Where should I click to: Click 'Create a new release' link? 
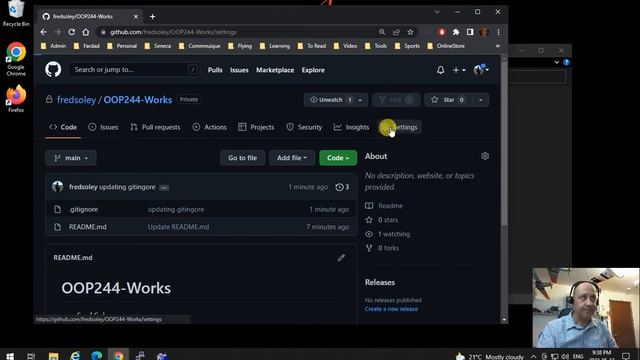(391, 309)
